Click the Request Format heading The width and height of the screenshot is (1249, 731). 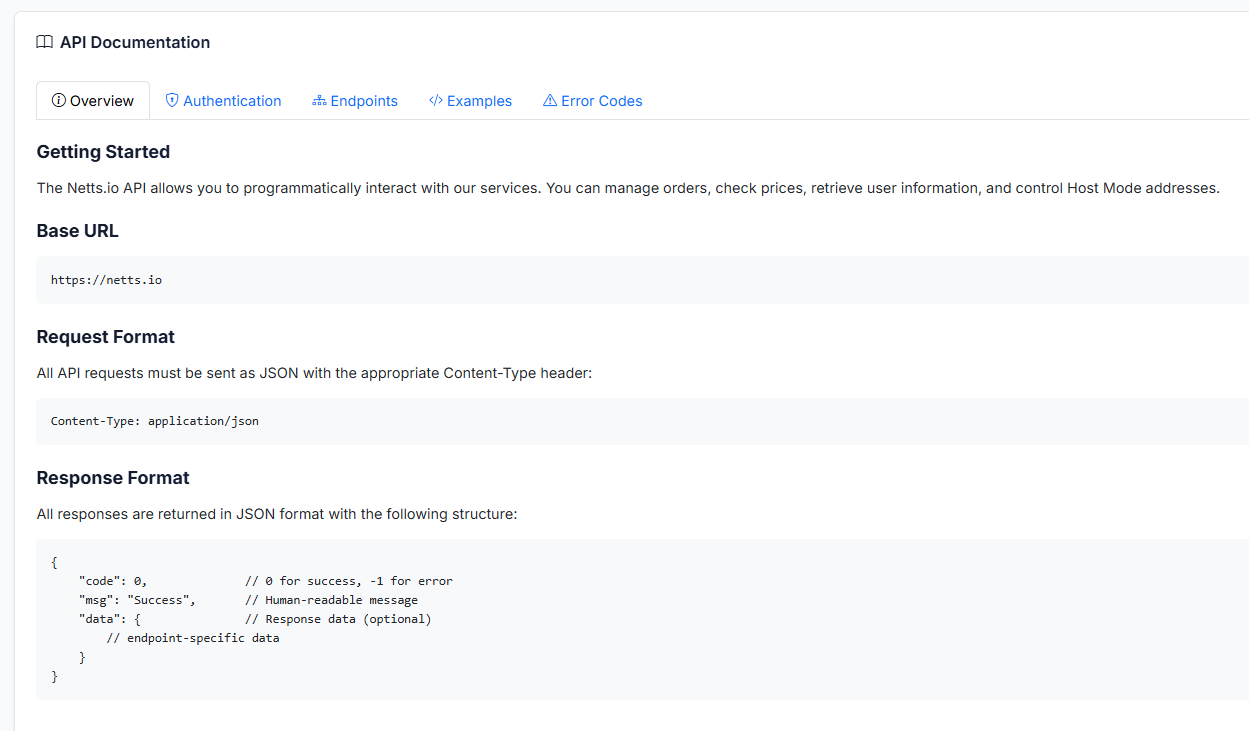[x=105, y=337]
